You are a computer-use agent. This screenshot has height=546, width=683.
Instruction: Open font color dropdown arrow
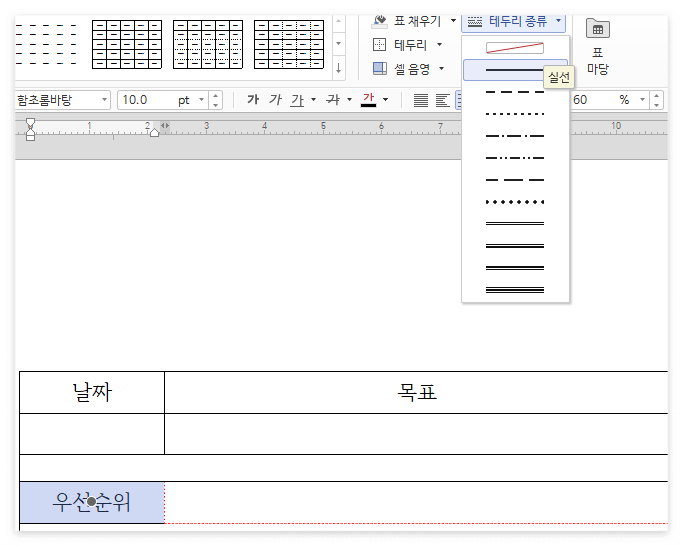385,100
